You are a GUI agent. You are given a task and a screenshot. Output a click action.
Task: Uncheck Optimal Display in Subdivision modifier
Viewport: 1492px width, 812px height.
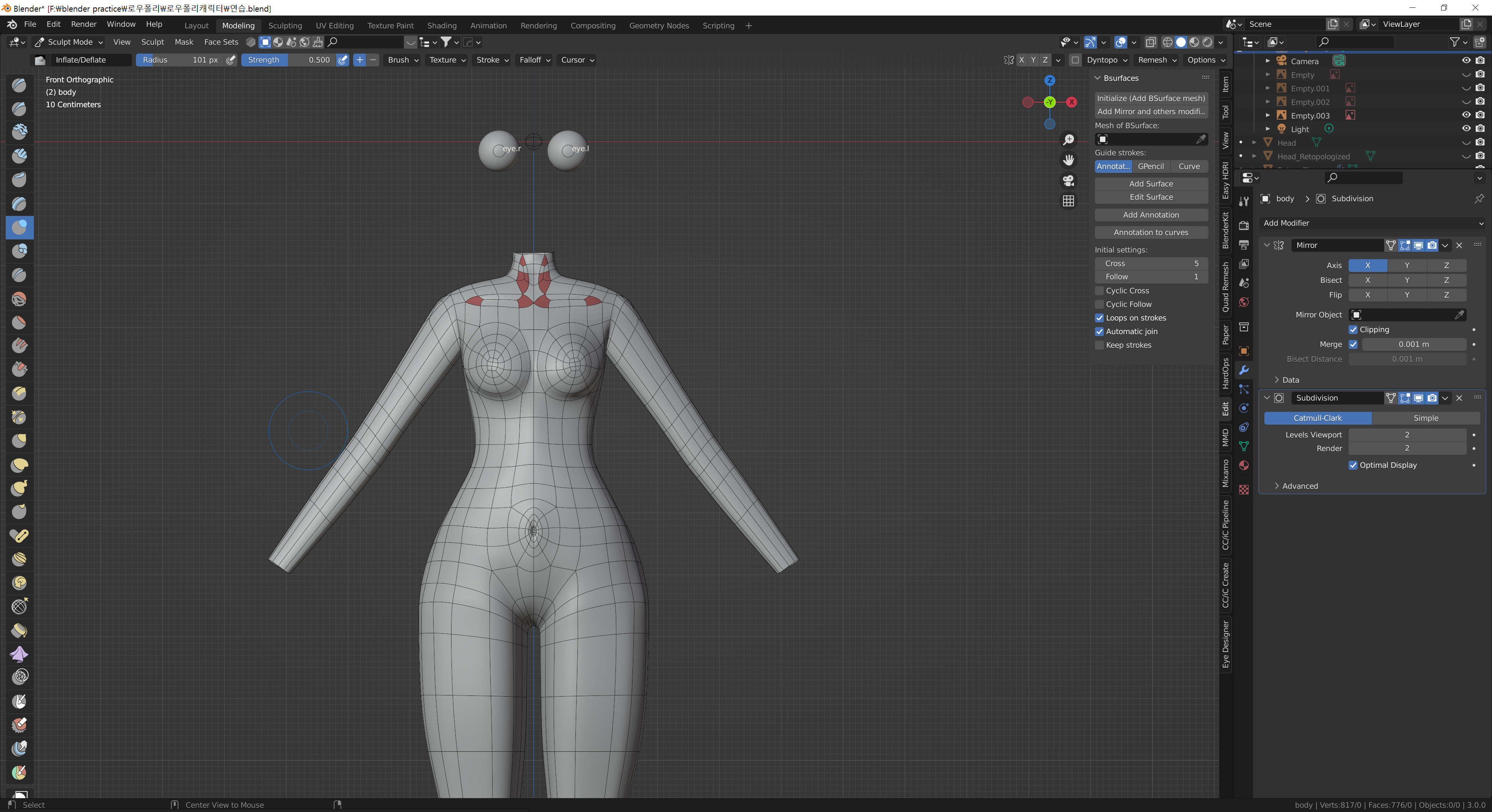1353,465
